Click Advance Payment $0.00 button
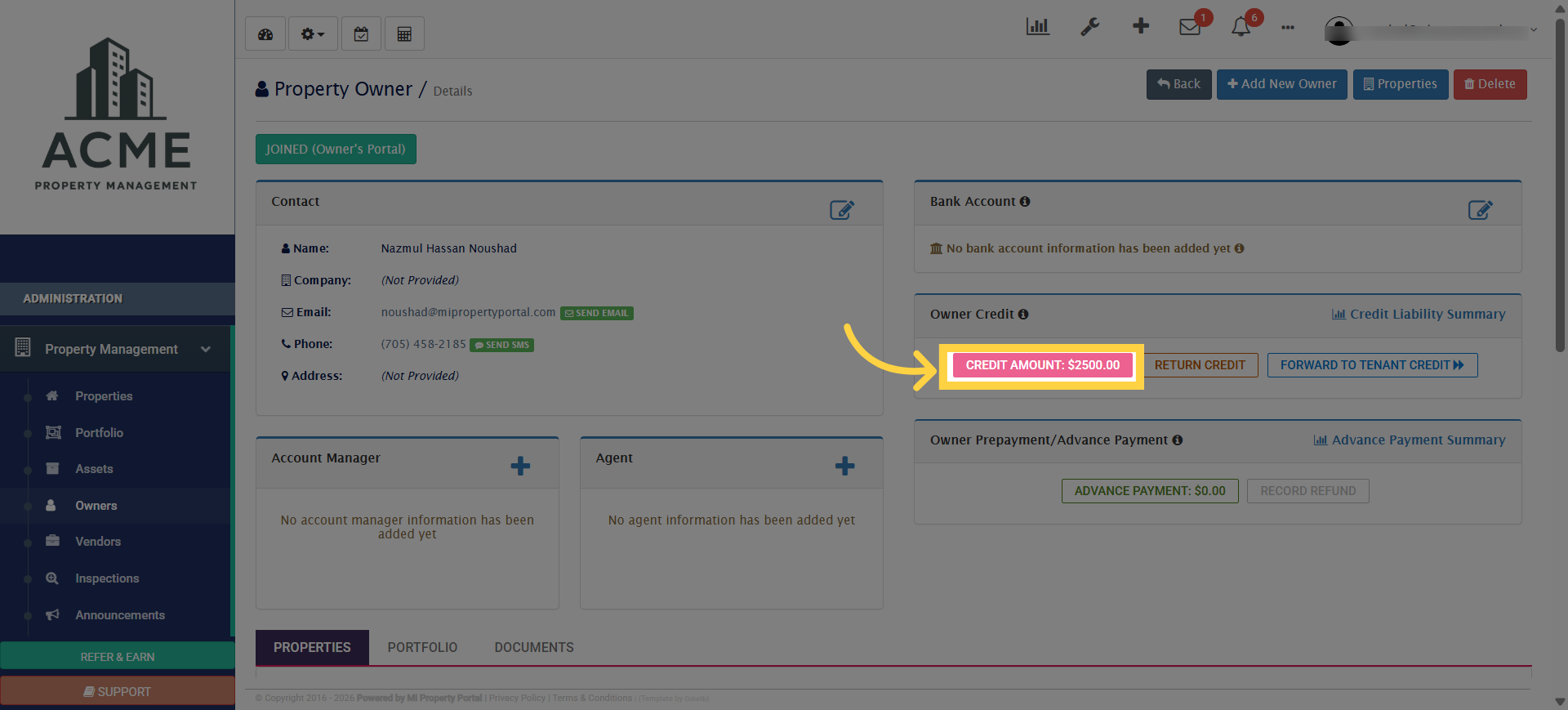The width and height of the screenshot is (1568, 710). 1150,491
